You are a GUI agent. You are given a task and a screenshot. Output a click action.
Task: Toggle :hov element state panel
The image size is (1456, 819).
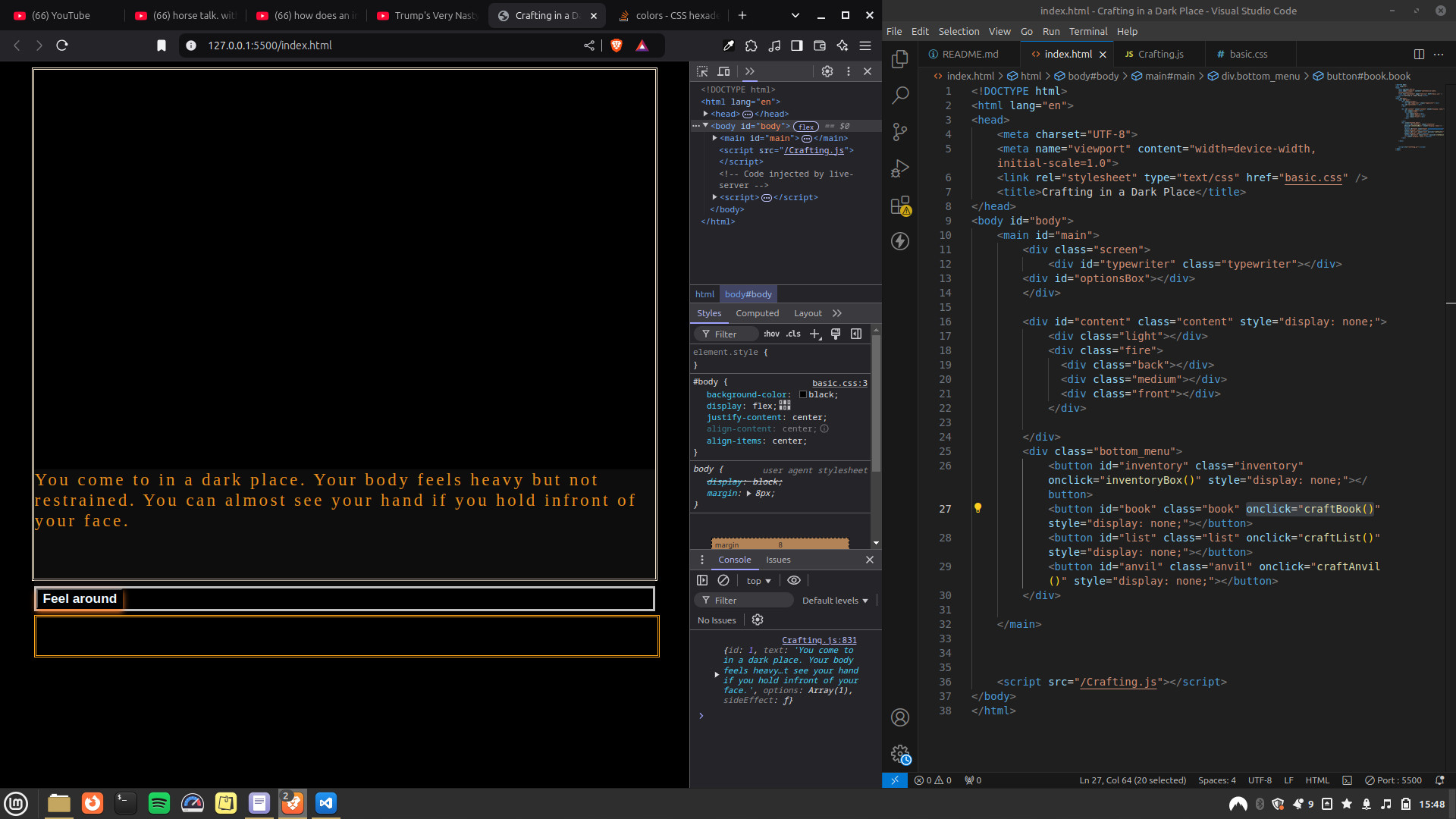click(772, 334)
